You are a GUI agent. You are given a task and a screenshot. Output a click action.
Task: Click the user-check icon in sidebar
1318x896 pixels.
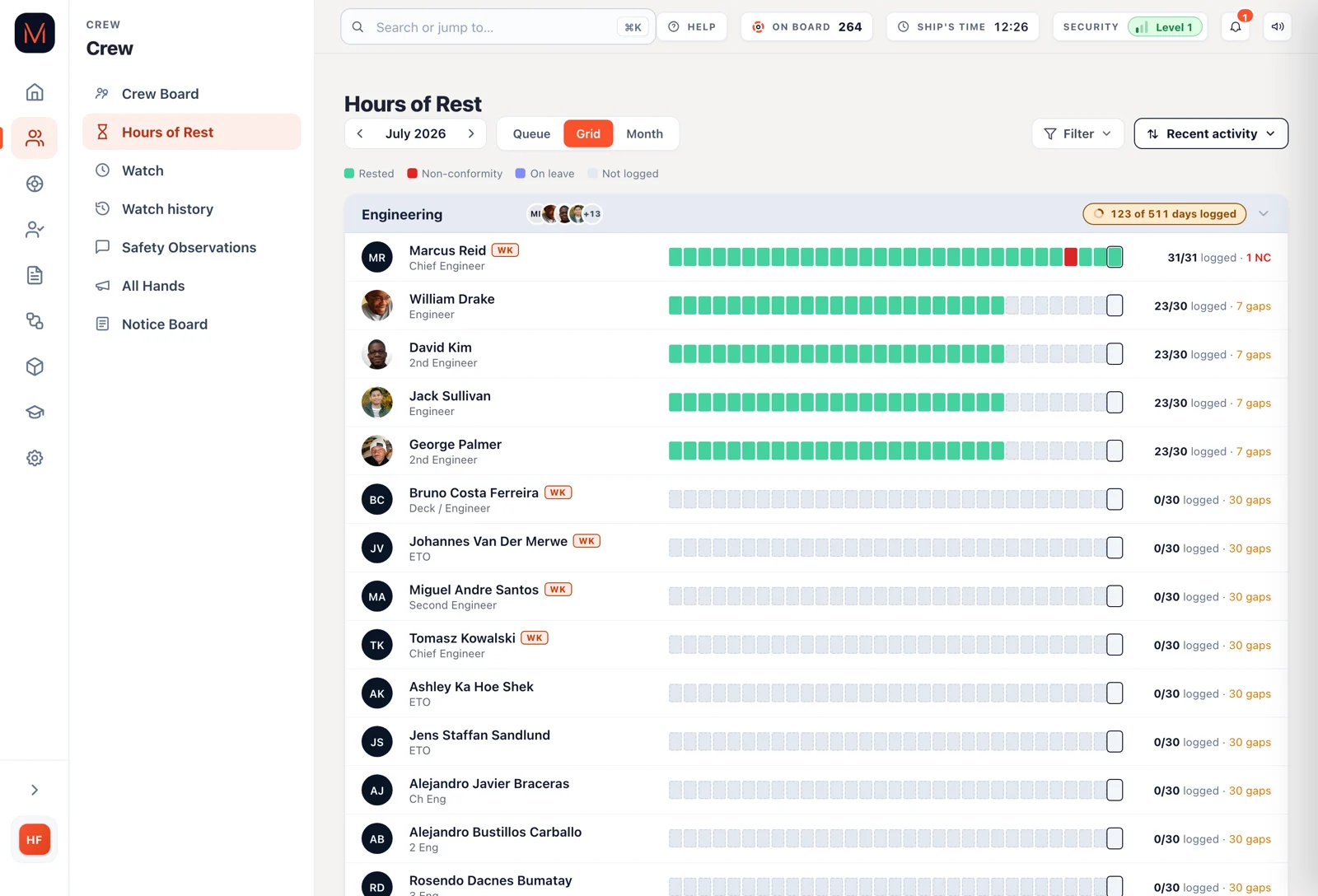35,230
